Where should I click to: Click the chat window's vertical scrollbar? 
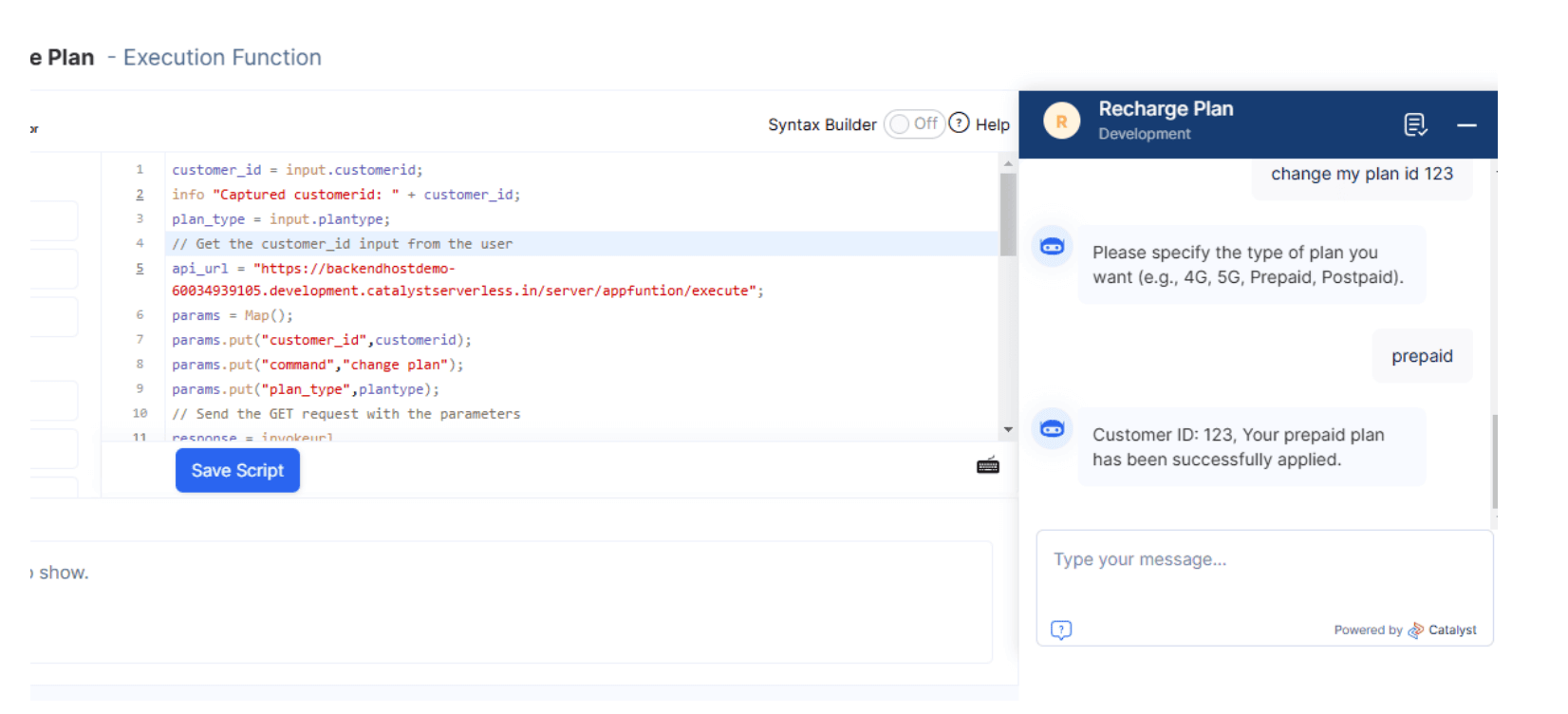(x=1494, y=460)
